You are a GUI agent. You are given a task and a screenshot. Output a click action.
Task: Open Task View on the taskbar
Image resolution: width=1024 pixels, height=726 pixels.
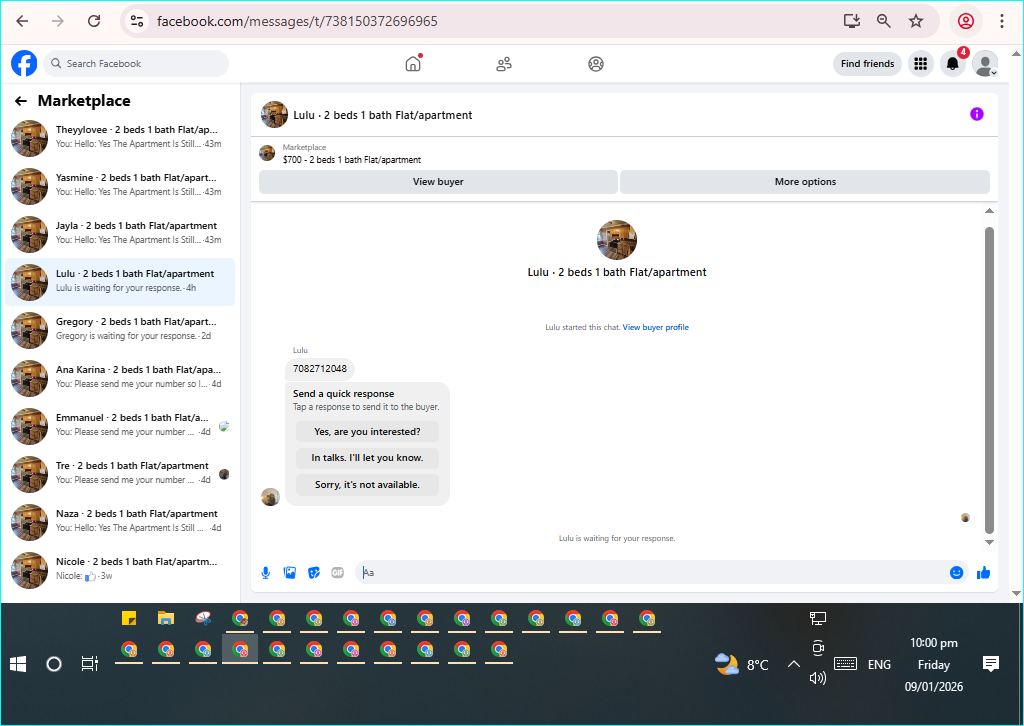[x=89, y=664]
